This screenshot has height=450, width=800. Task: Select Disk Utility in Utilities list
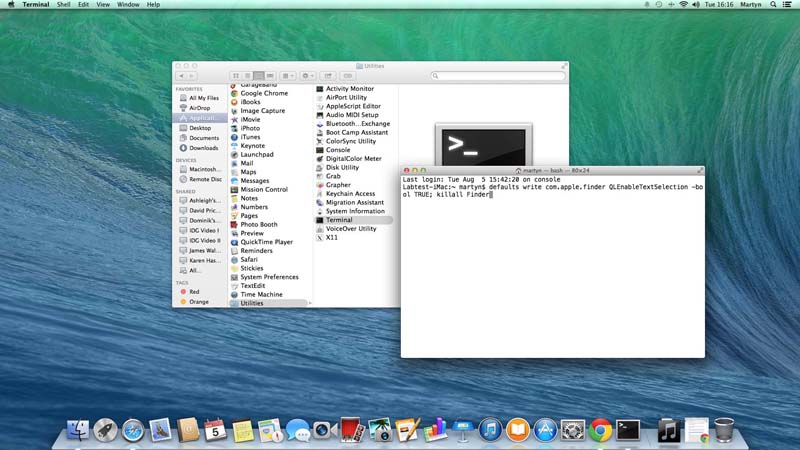pos(342,167)
